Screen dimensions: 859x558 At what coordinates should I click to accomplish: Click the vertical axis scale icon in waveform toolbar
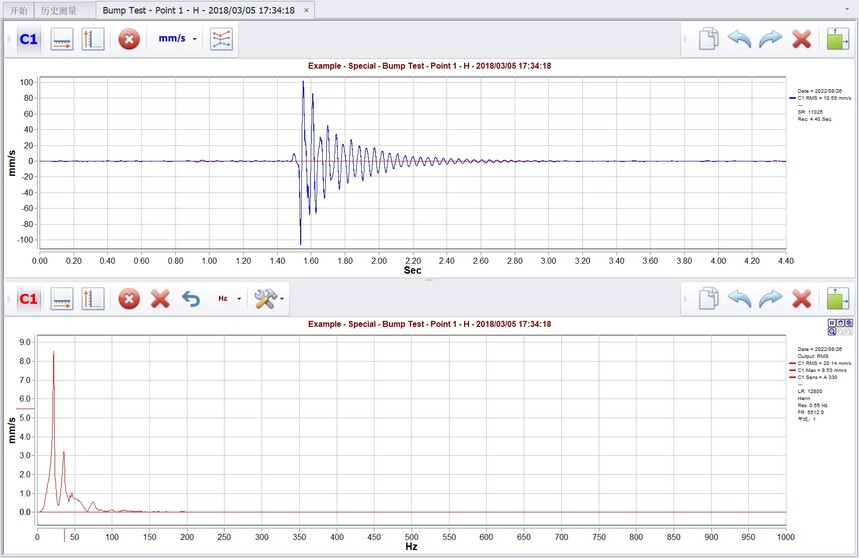93,40
